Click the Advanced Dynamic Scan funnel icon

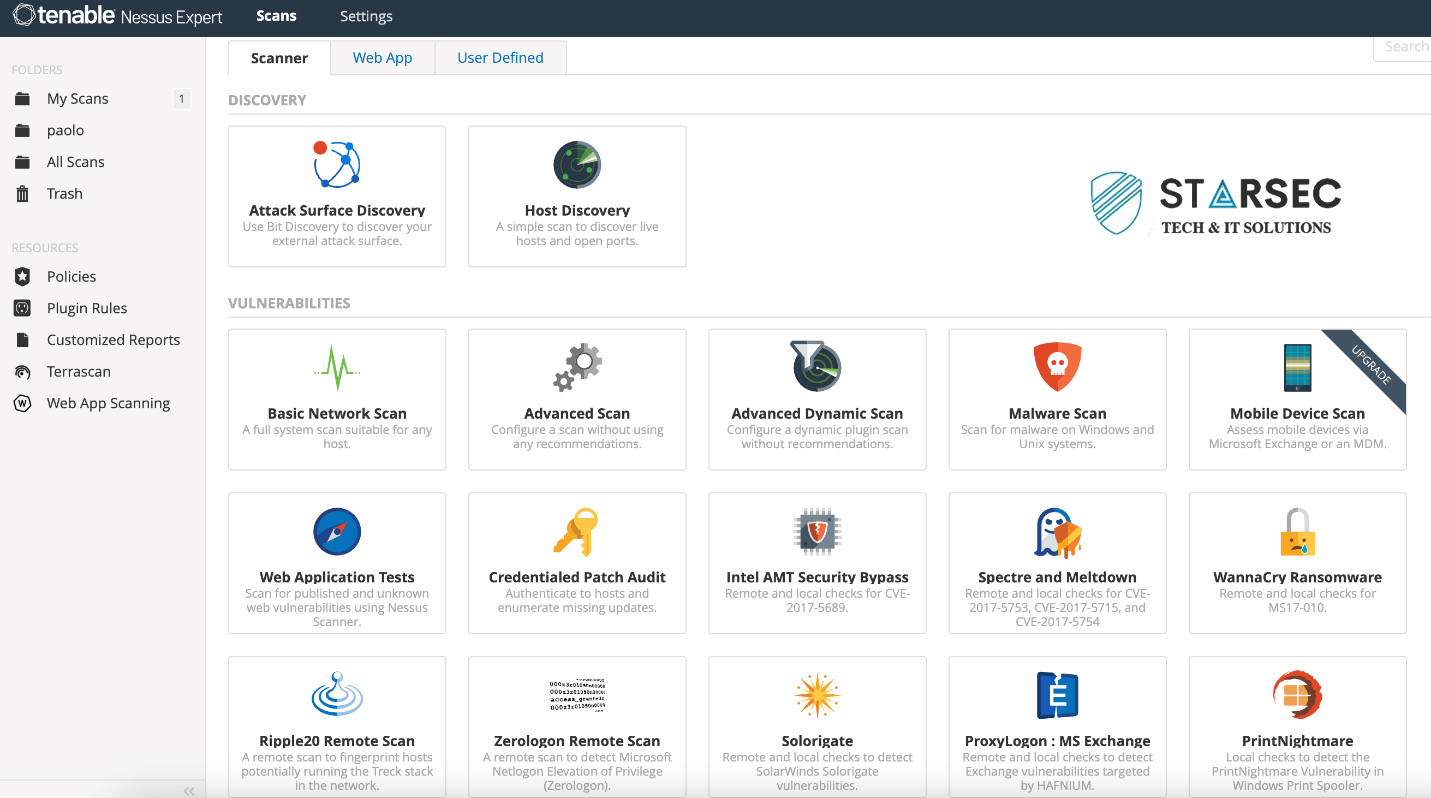pyautogui.click(x=817, y=366)
